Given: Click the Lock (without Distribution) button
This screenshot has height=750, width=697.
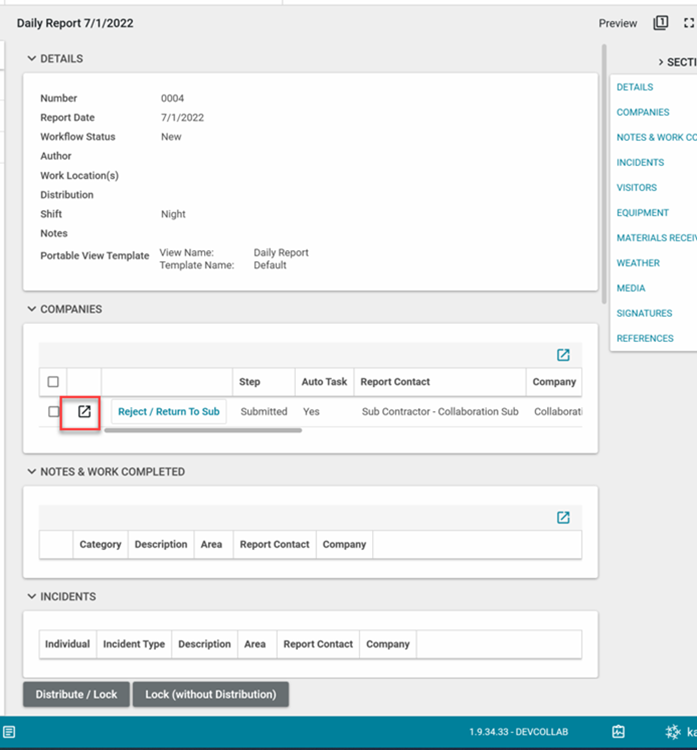Looking at the screenshot, I should pos(210,694).
